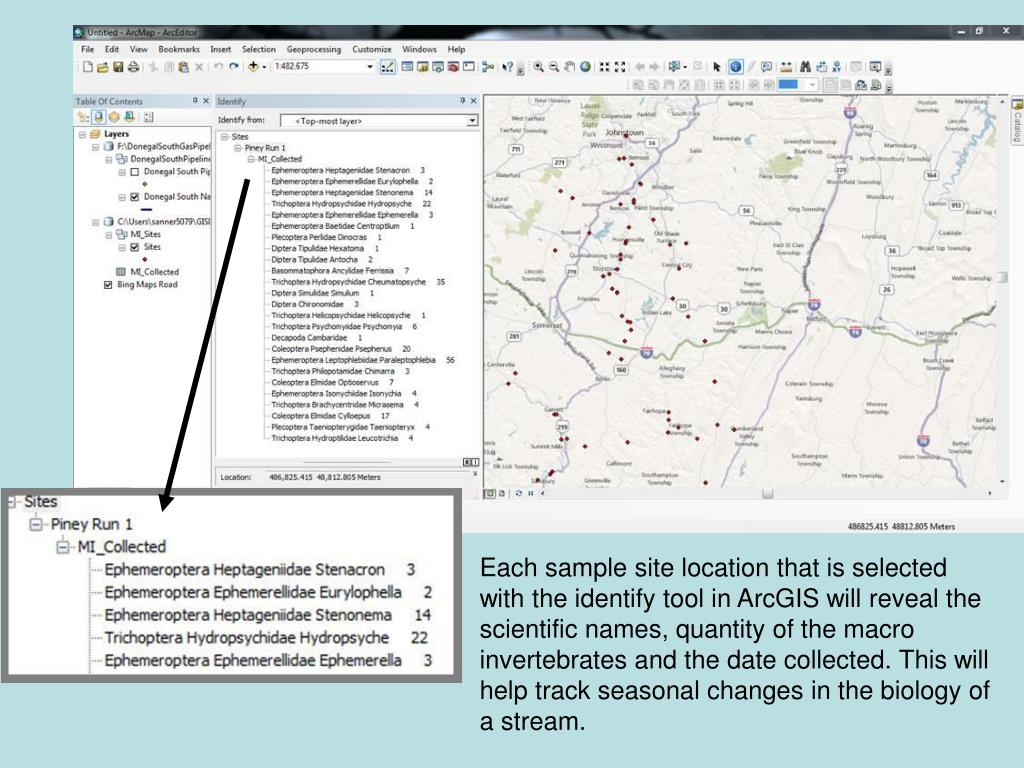Click the HTML Popup tool icon
The image size is (1024, 768).
767,67
